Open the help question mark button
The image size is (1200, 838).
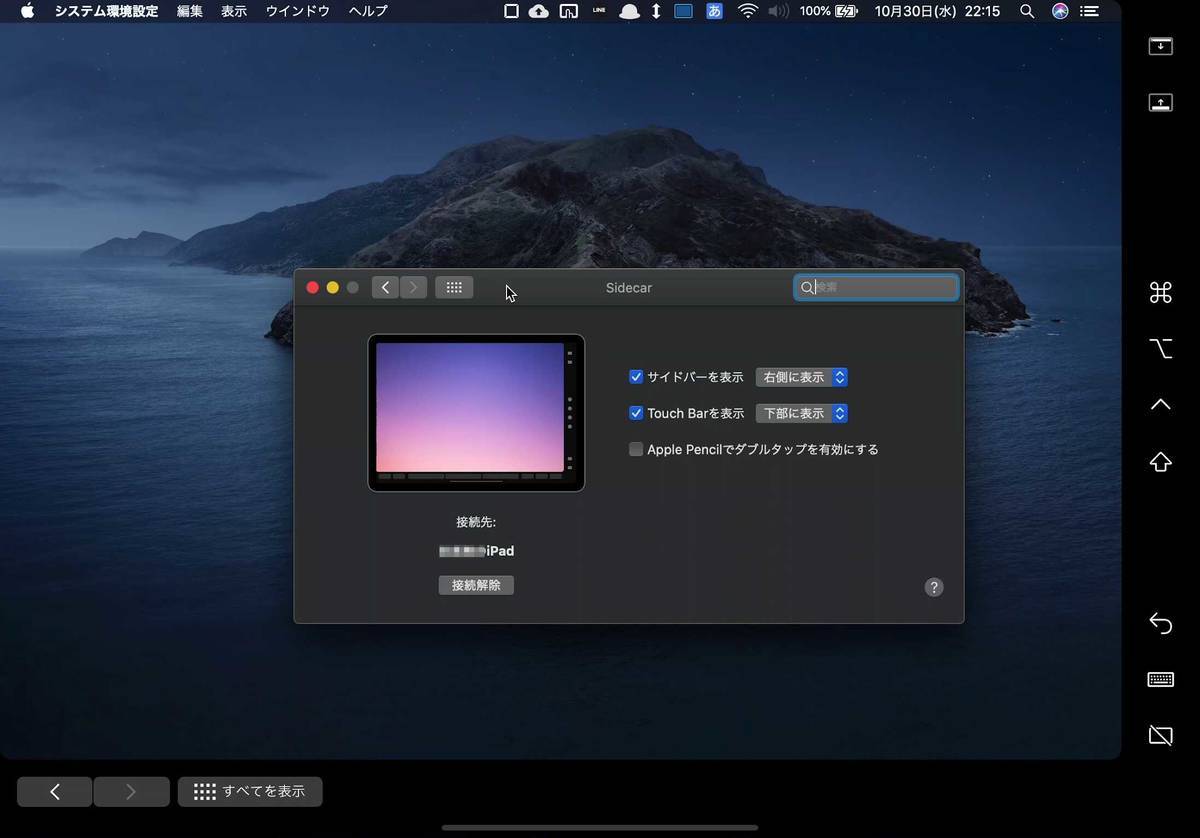(934, 587)
